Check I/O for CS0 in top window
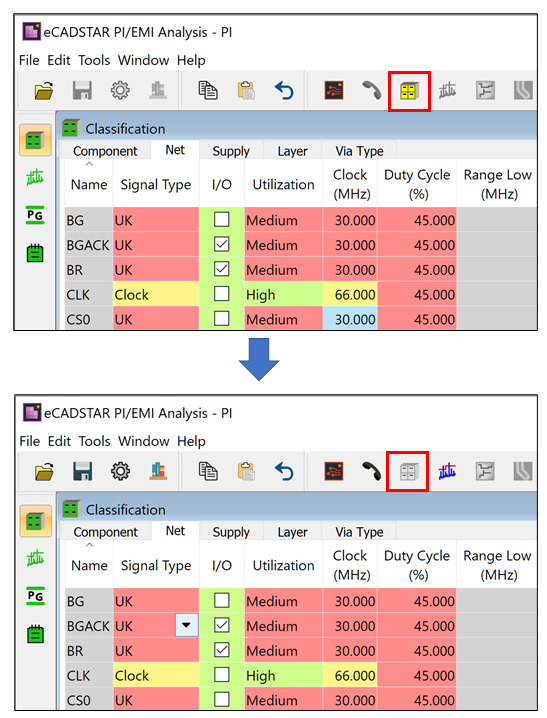547x718 pixels. (222, 318)
